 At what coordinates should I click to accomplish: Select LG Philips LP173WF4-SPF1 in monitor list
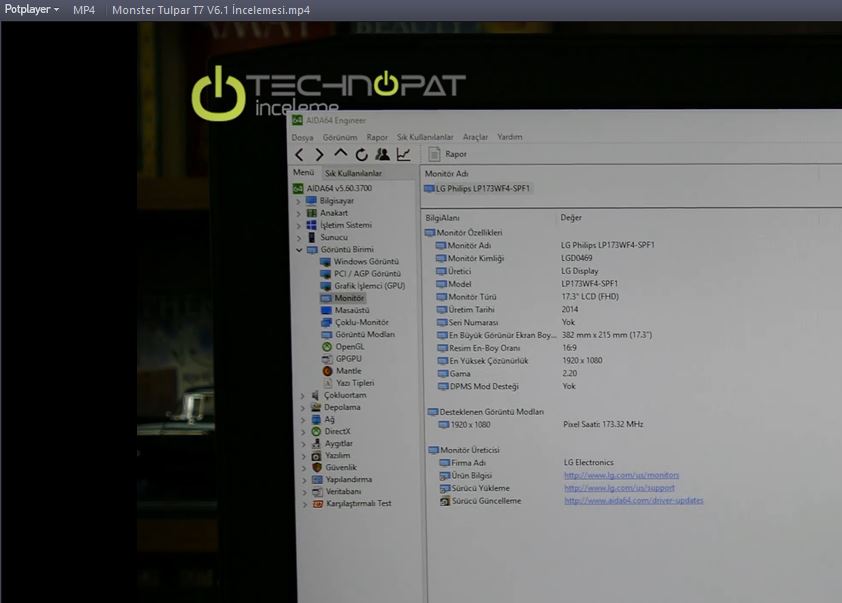coord(477,188)
